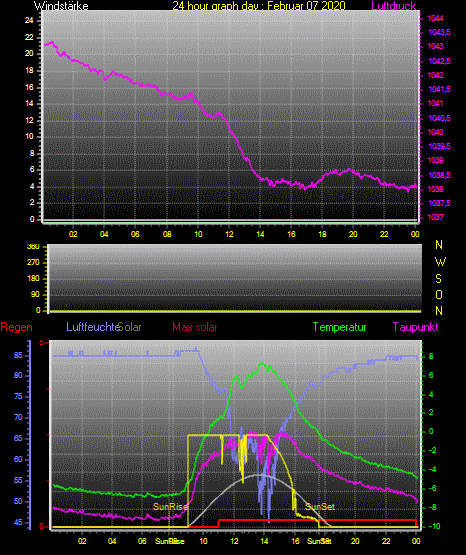Click the 360 value on wind direction axis
Image resolution: width=466 pixels, height=555 pixels.
coord(33,247)
